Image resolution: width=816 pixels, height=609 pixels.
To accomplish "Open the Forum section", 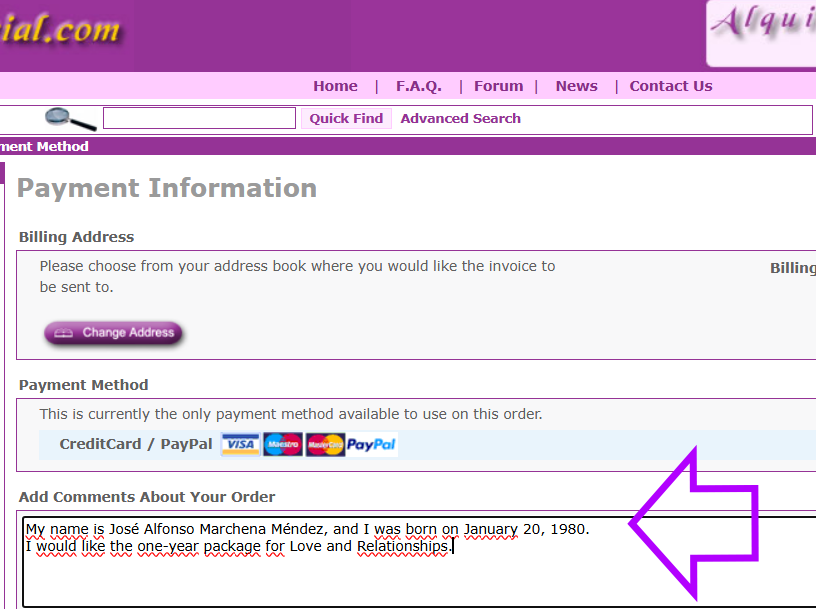I will pos(498,86).
